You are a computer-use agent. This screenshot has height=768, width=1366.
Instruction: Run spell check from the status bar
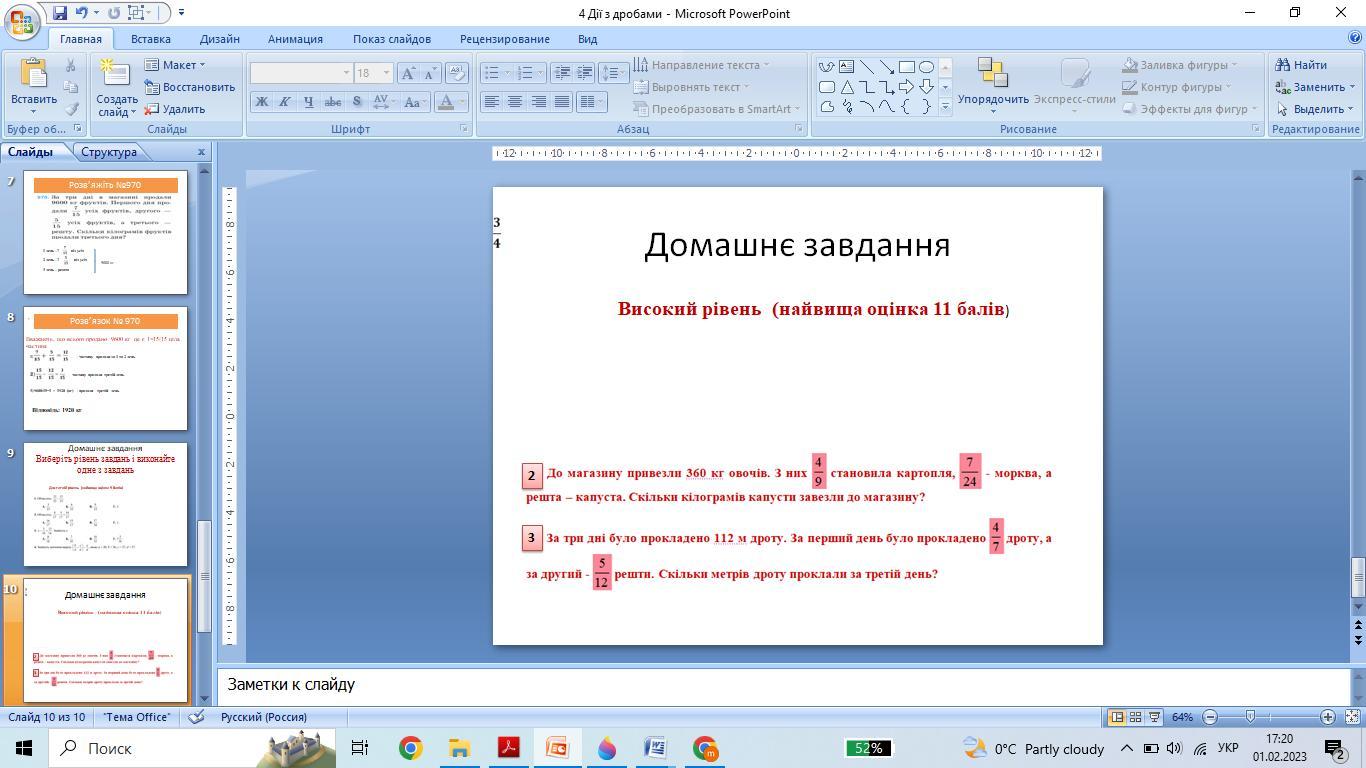pyautogui.click(x=197, y=717)
